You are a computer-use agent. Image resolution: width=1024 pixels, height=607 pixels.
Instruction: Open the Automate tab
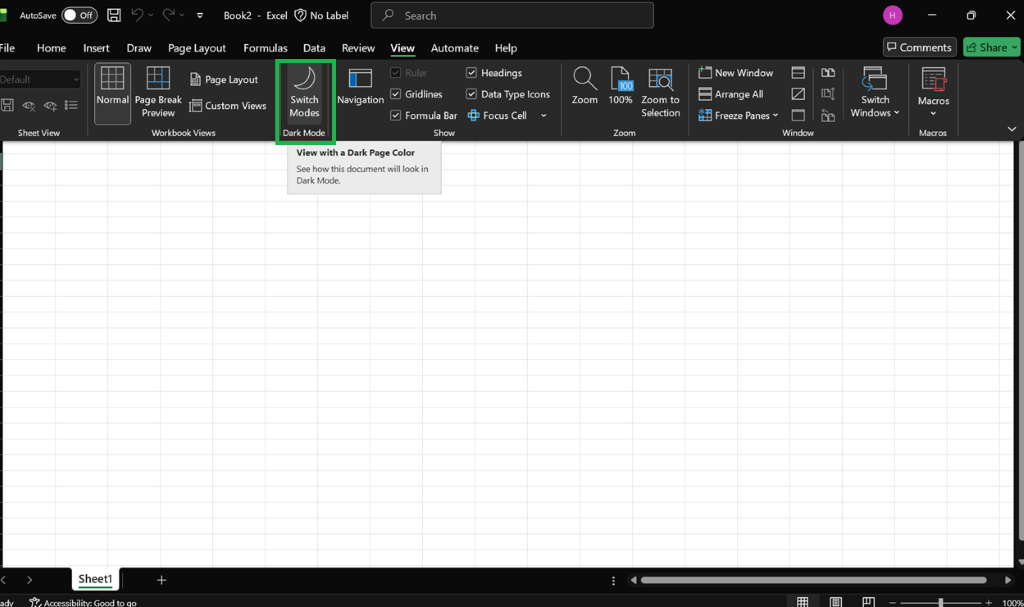coord(455,48)
